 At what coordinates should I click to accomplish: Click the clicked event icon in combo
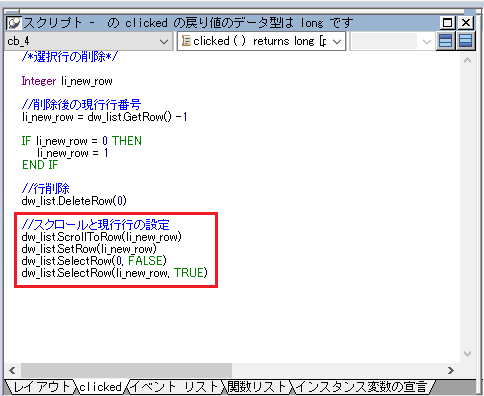186,41
